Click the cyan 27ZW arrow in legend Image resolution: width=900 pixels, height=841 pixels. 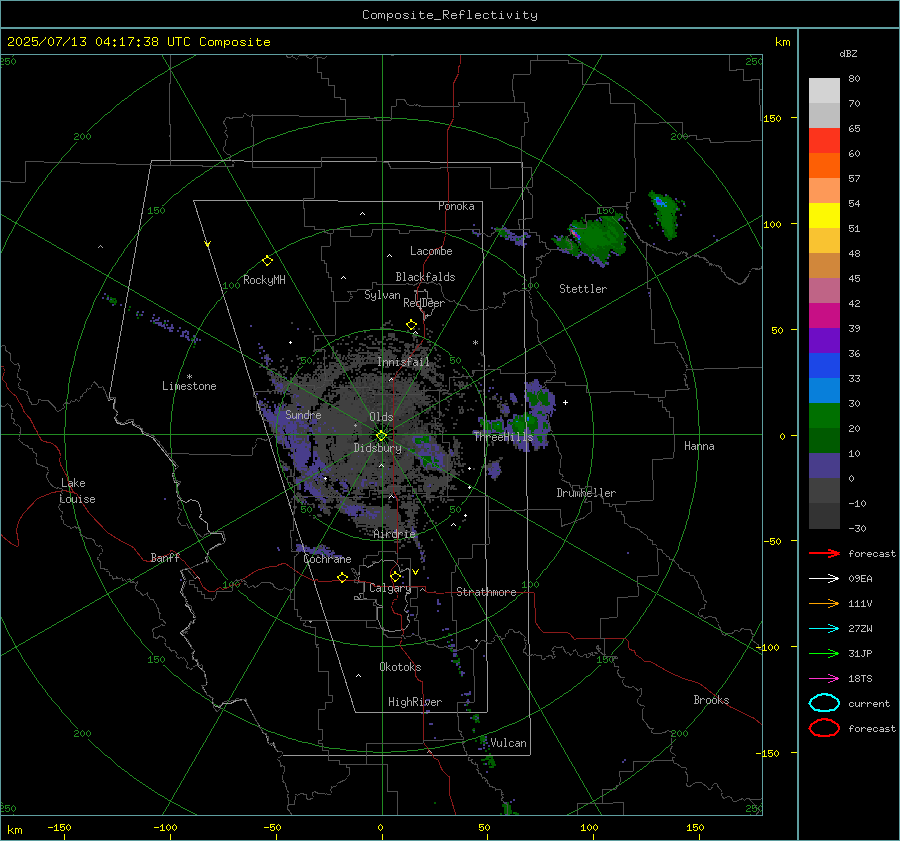(x=824, y=629)
